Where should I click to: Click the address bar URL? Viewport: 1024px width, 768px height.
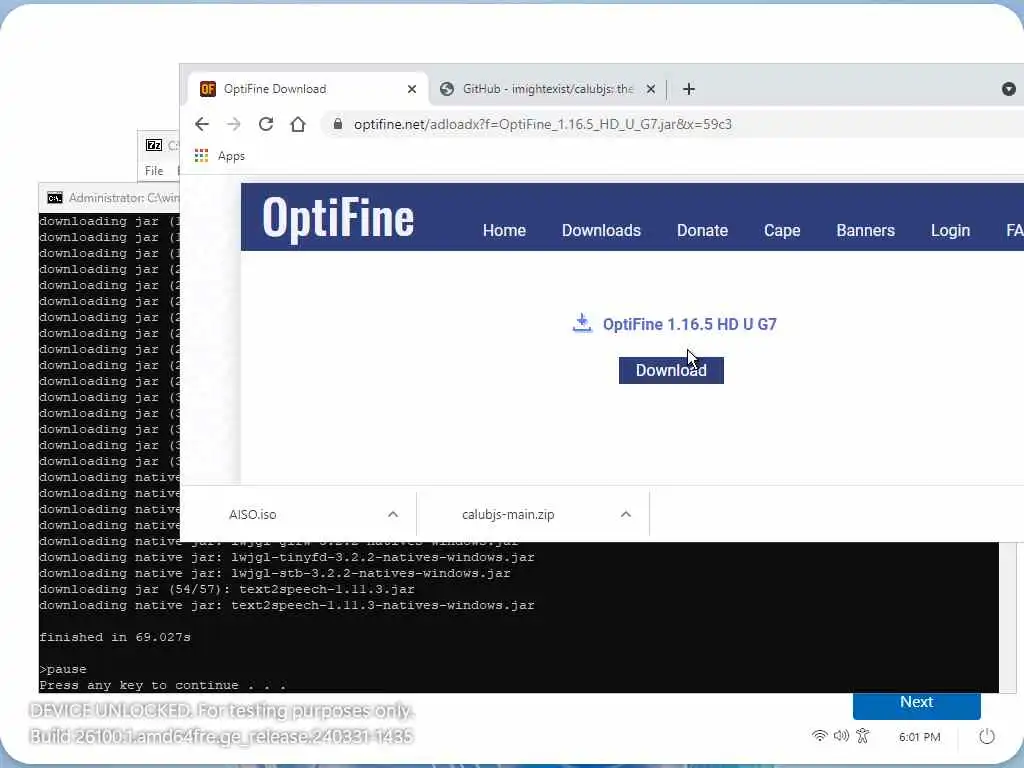(543, 124)
